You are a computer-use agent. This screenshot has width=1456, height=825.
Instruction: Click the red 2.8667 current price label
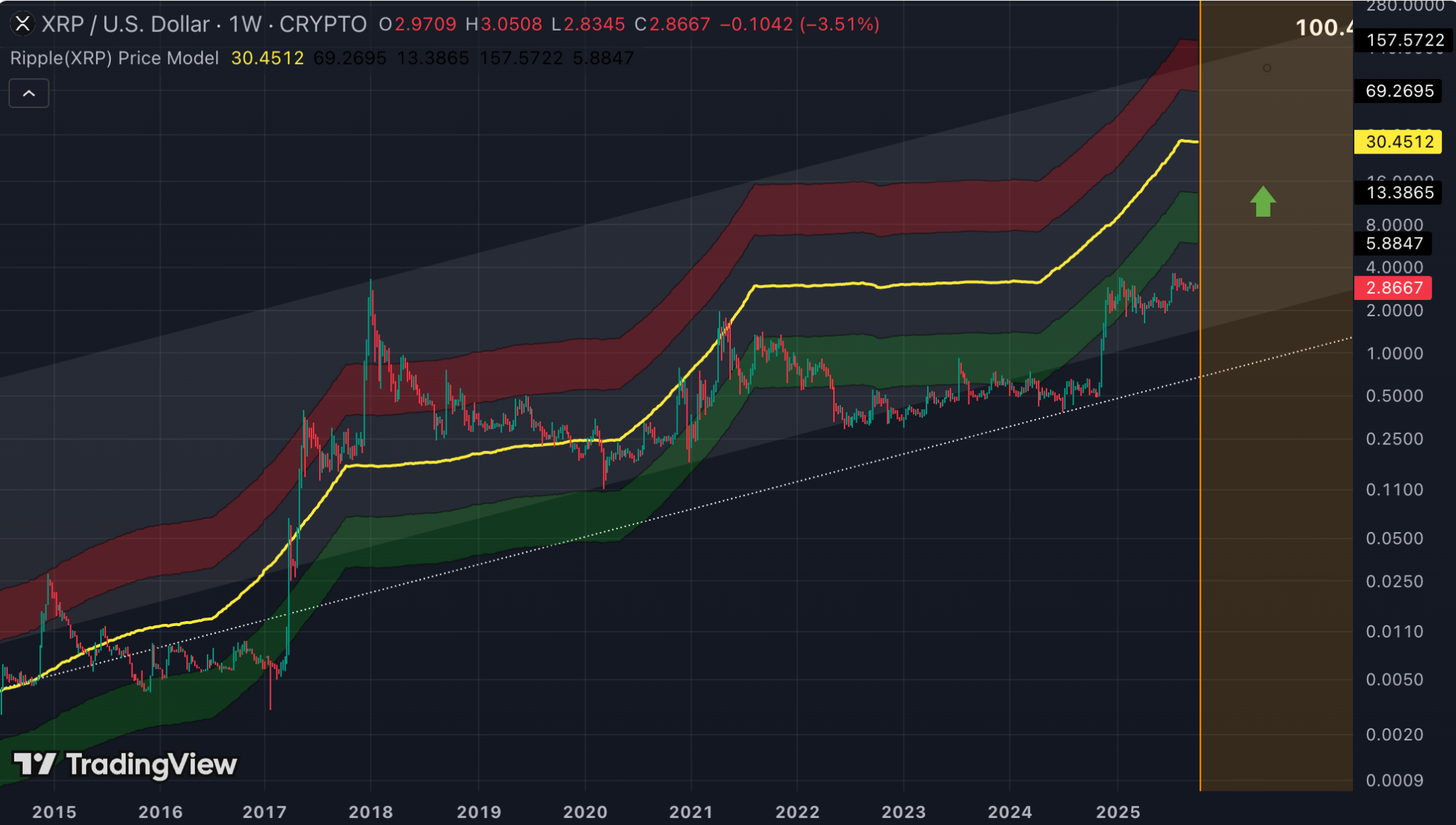(1394, 288)
